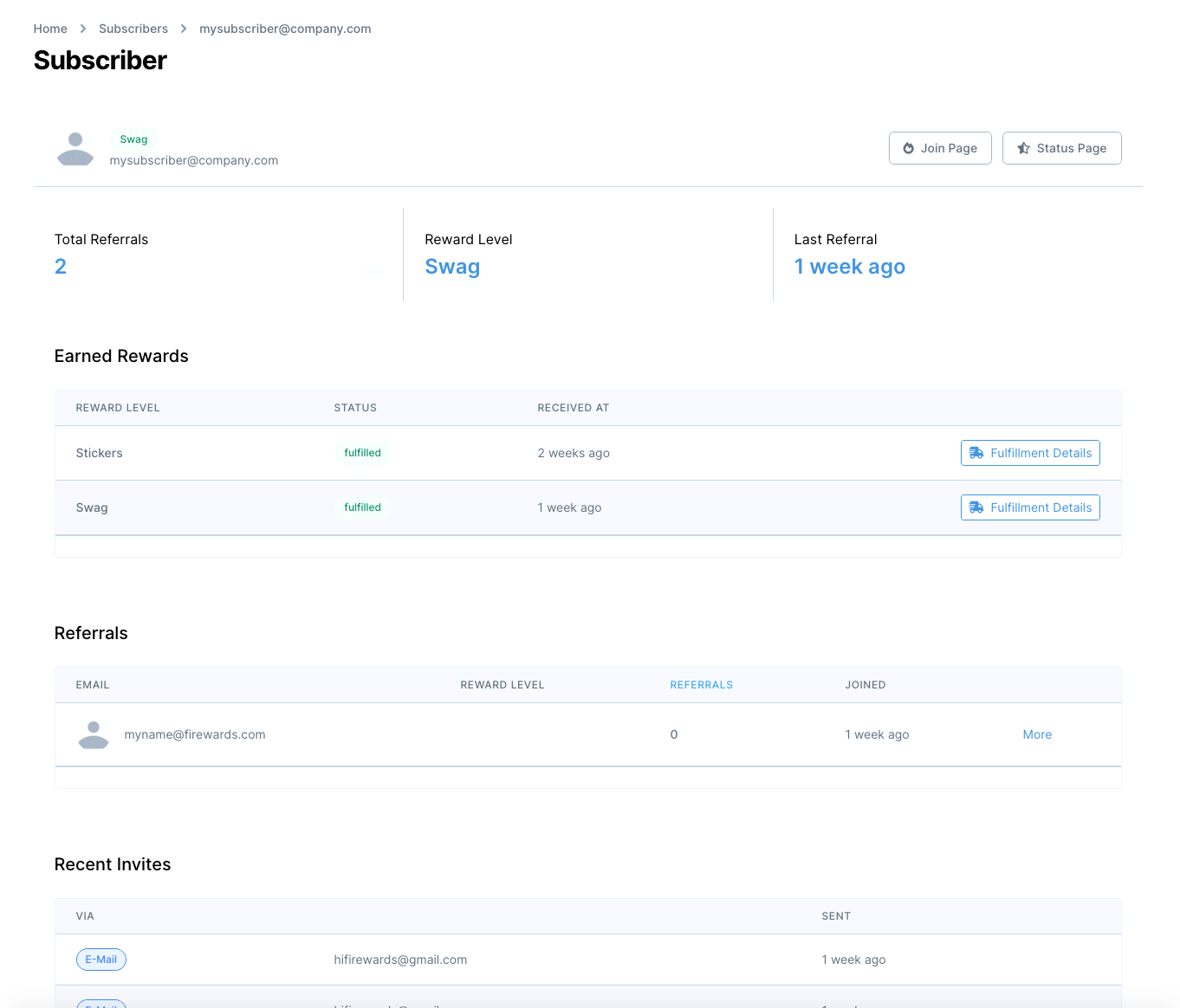
Task: Go to Home in the breadcrumb
Action: (x=50, y=29)
